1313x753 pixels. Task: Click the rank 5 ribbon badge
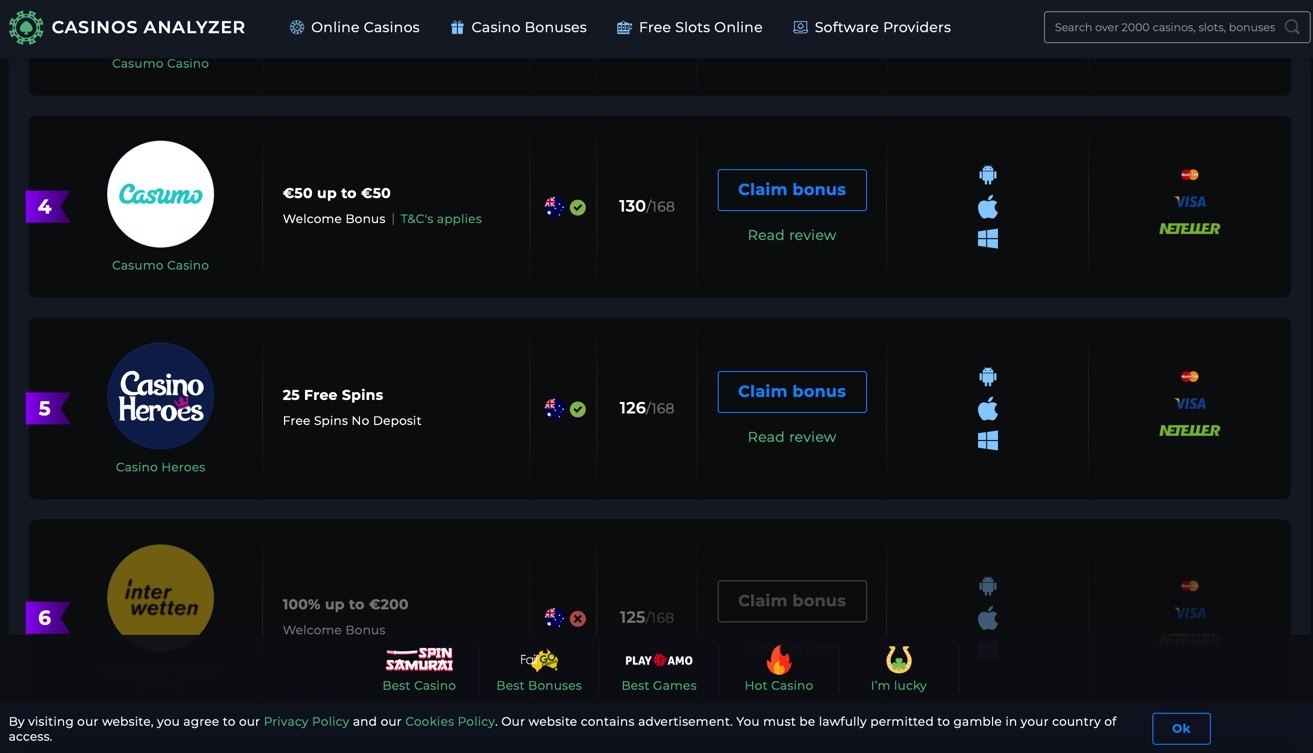pyautogui.click(x=47, y=409)
